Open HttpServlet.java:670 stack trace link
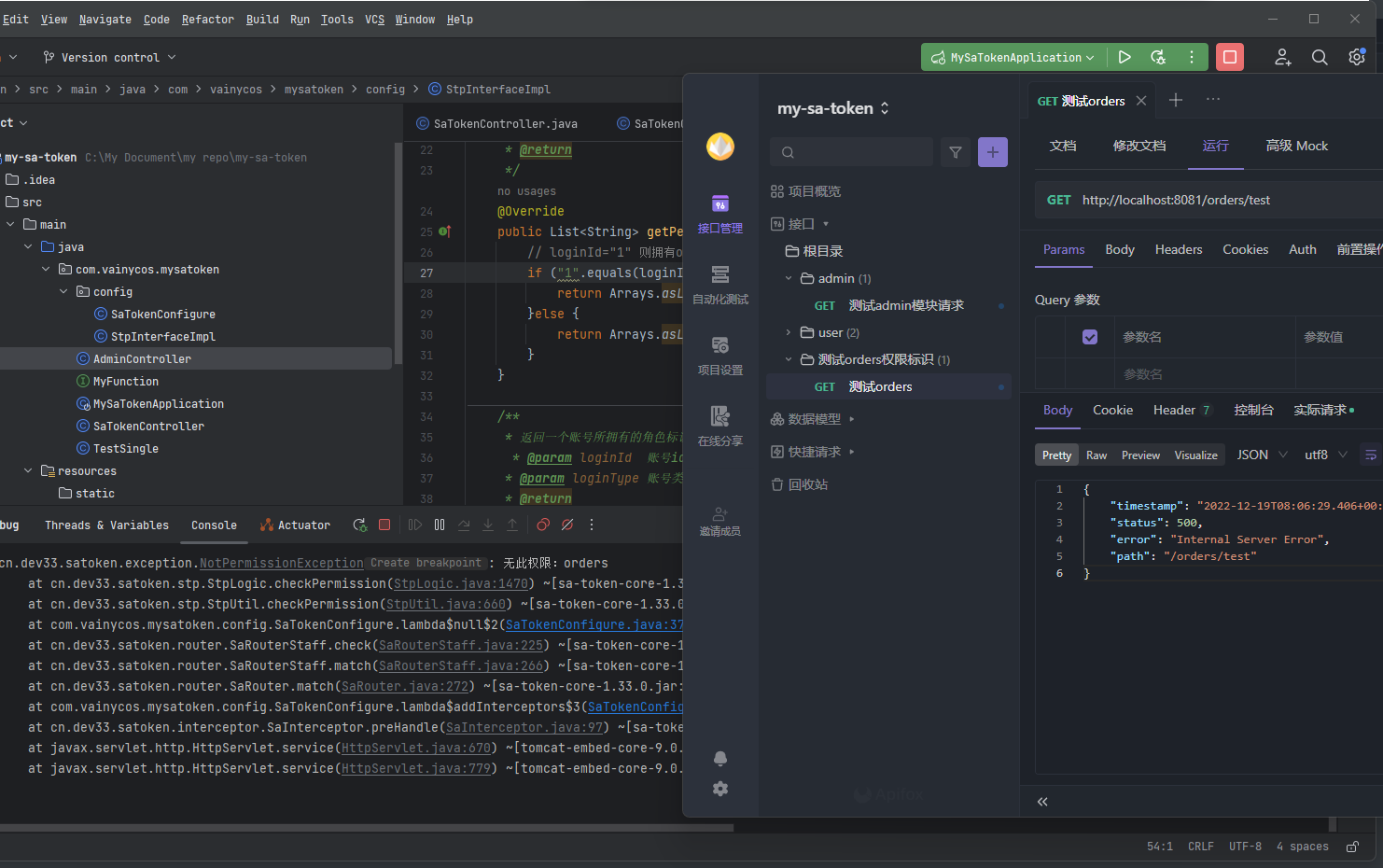Viewport: 1383px width, 868px height. 416,748
